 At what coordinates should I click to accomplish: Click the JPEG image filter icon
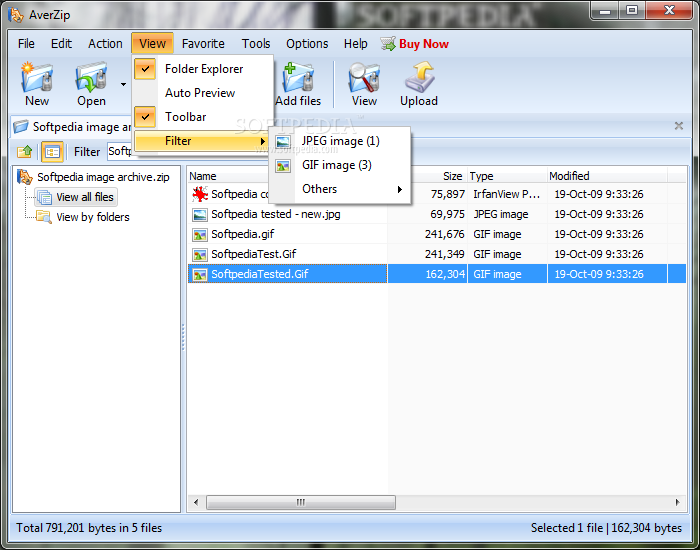click(283, 142)
